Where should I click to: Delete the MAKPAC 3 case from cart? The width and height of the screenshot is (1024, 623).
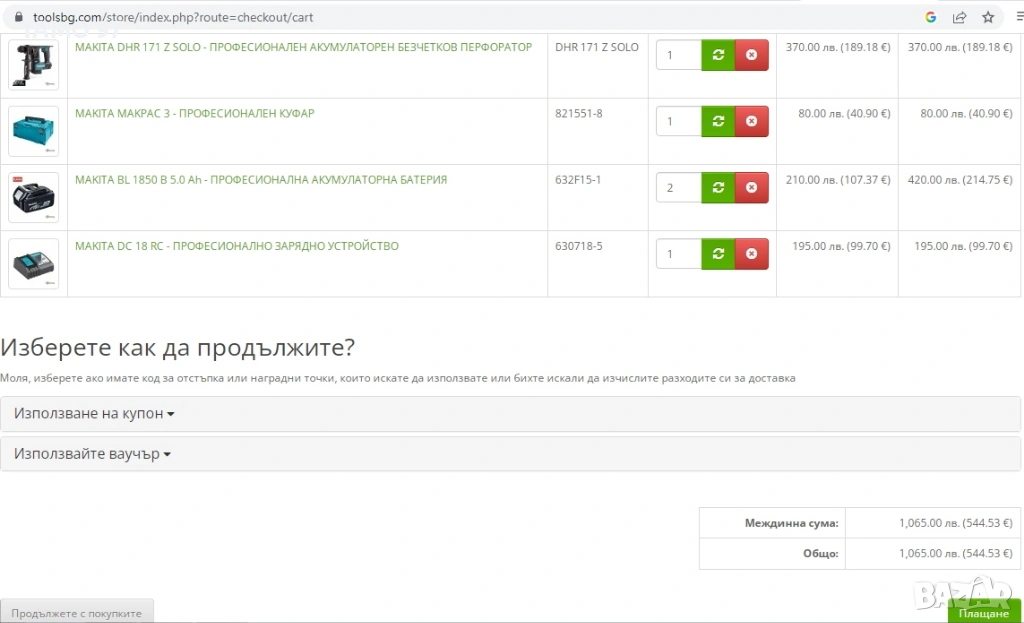point(751,121)
